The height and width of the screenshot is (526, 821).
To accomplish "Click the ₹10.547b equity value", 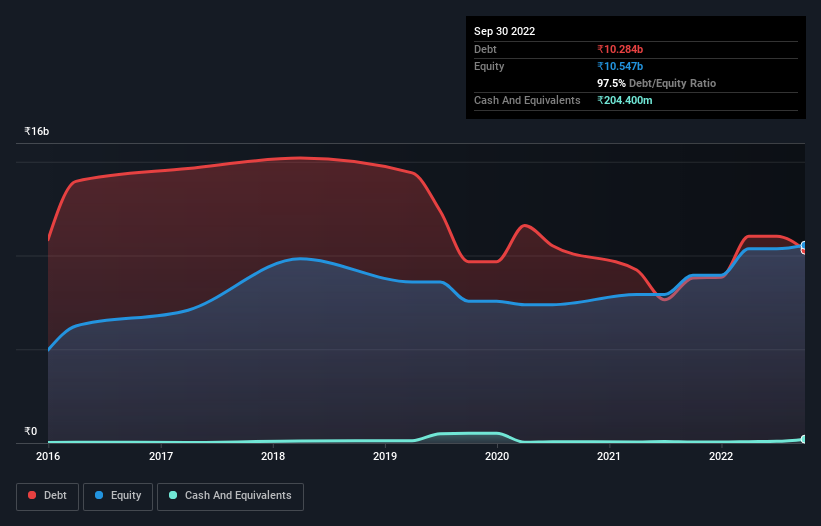I will point(620,66).
